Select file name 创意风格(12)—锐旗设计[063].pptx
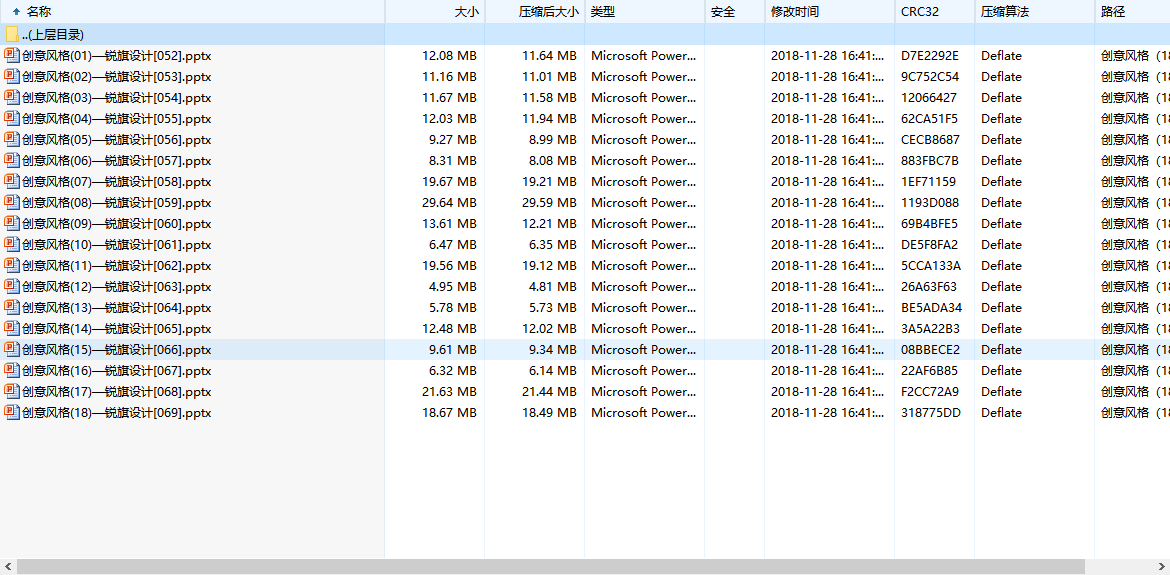The height and width of the screenshot is (575, 1170). click(116, 286)
